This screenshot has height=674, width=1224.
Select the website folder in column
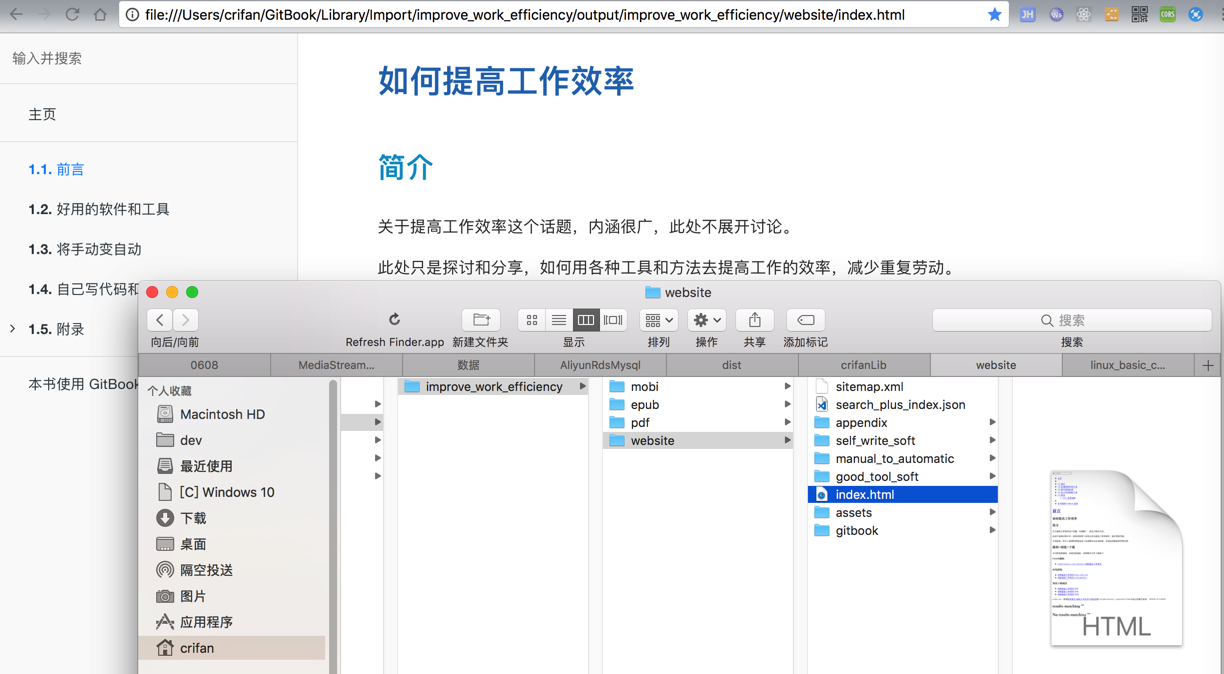click(x=698, y=440)
